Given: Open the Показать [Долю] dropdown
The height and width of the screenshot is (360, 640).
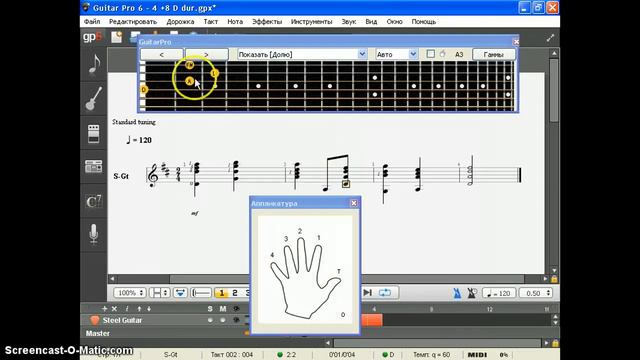Looking at the screenshot, I should pyautogui.click(x=302, y=54).
